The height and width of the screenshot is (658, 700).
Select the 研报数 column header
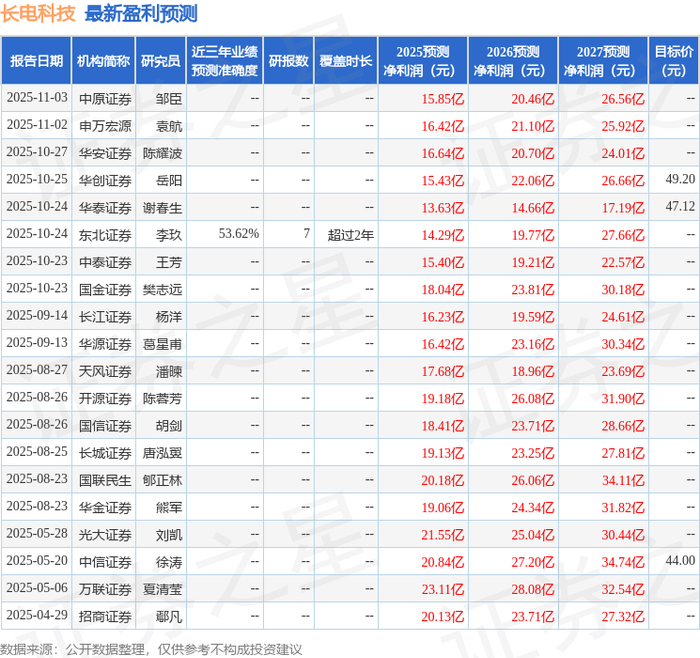(x=289, y=61)
